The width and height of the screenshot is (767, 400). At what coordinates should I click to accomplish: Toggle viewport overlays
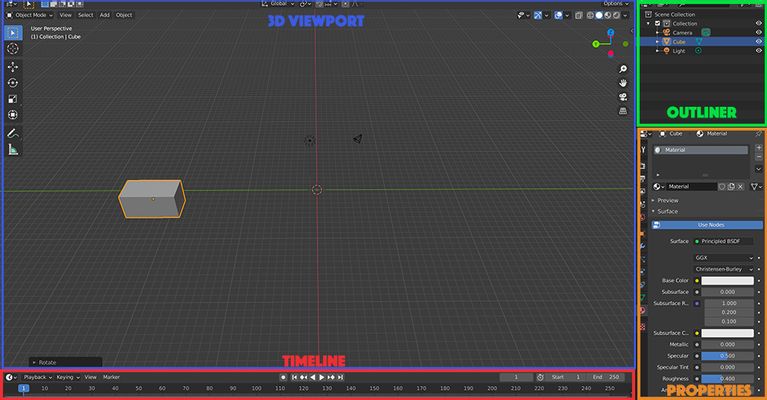pyautogui.click(x=559, y=16)
